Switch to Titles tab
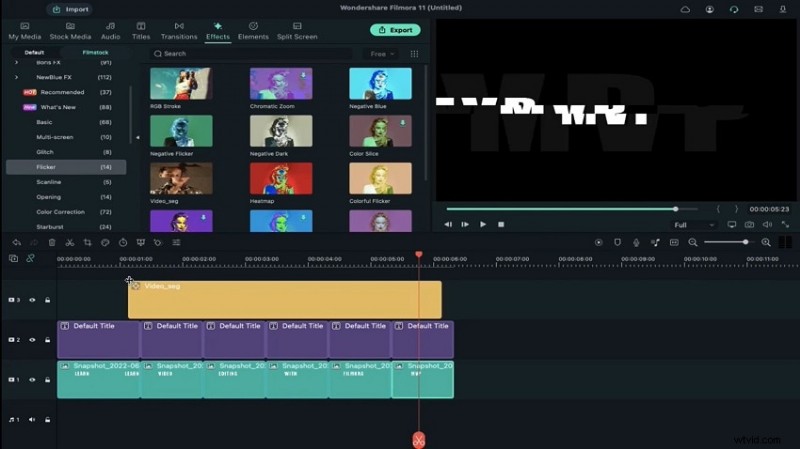Viewport: 800px width, 449px height. [x=141, y=31]
